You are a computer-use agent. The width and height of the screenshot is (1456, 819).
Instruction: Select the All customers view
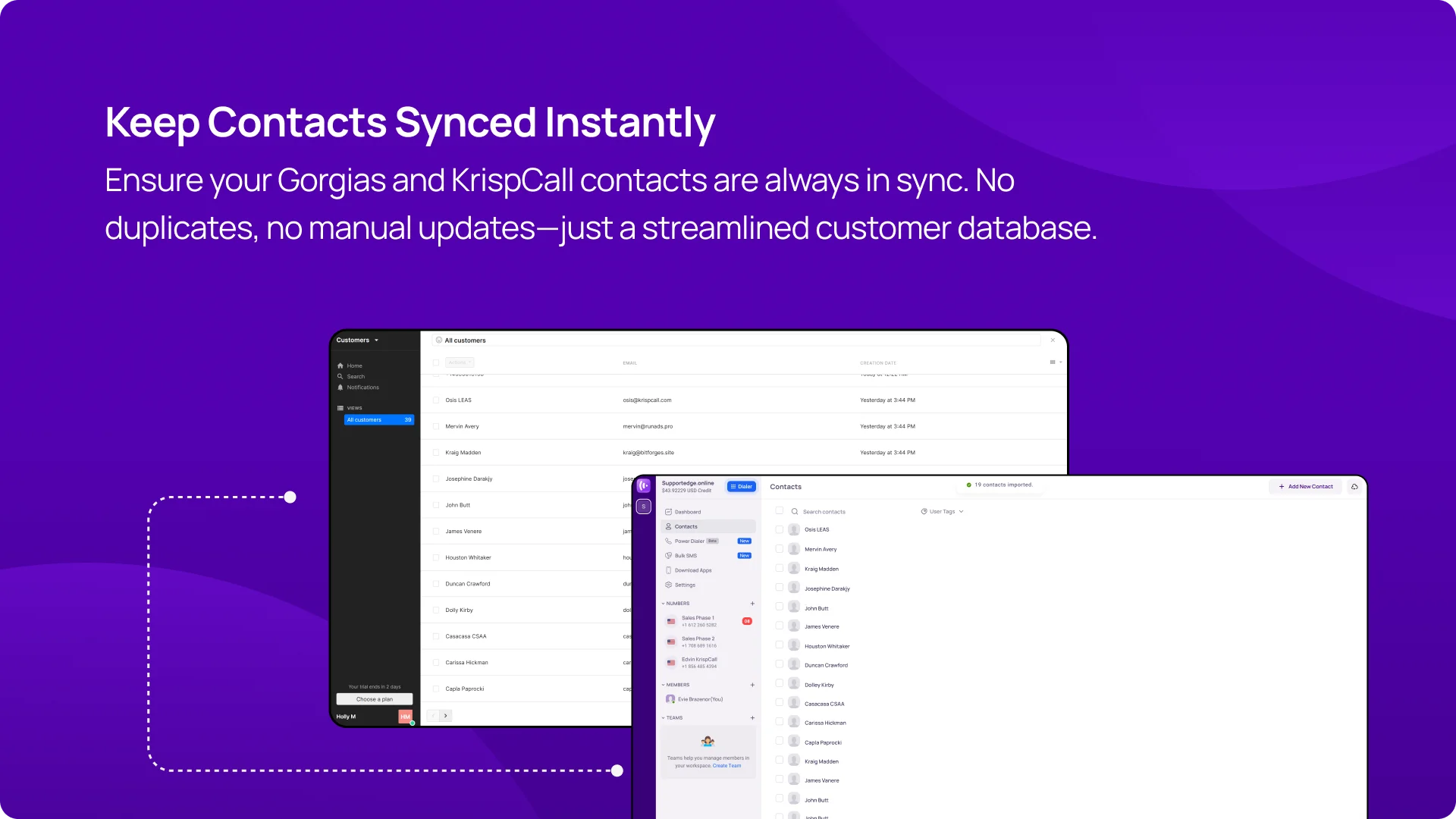(x=379, y=420)
